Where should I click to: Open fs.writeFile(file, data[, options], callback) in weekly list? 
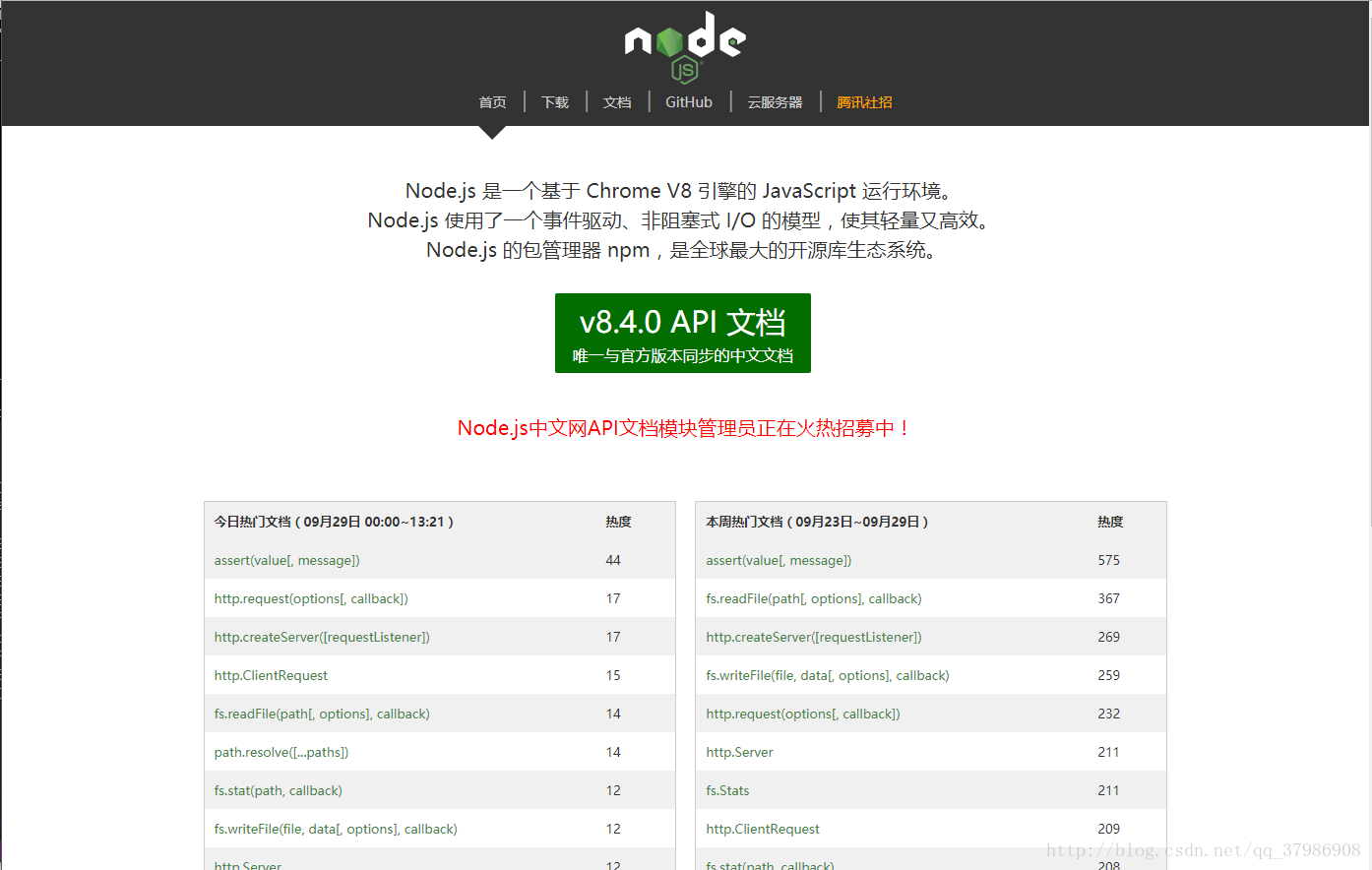point(828,675)
